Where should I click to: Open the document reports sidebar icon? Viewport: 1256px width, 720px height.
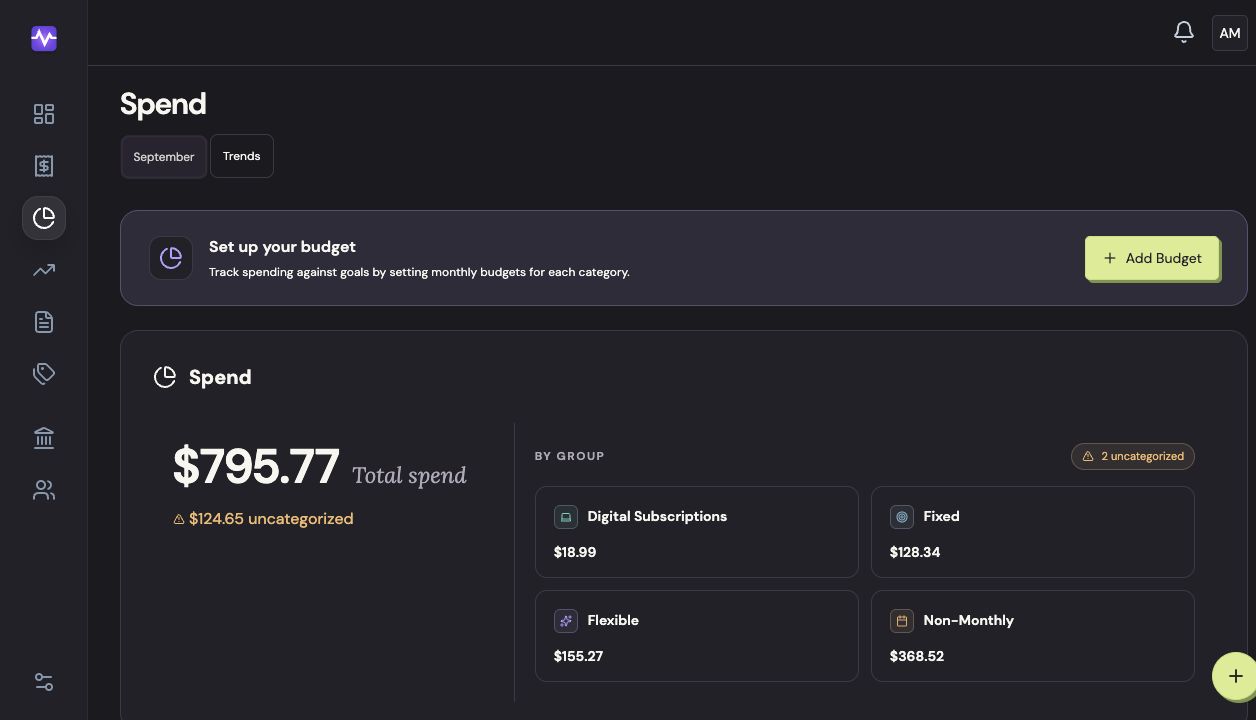point(44,322)
